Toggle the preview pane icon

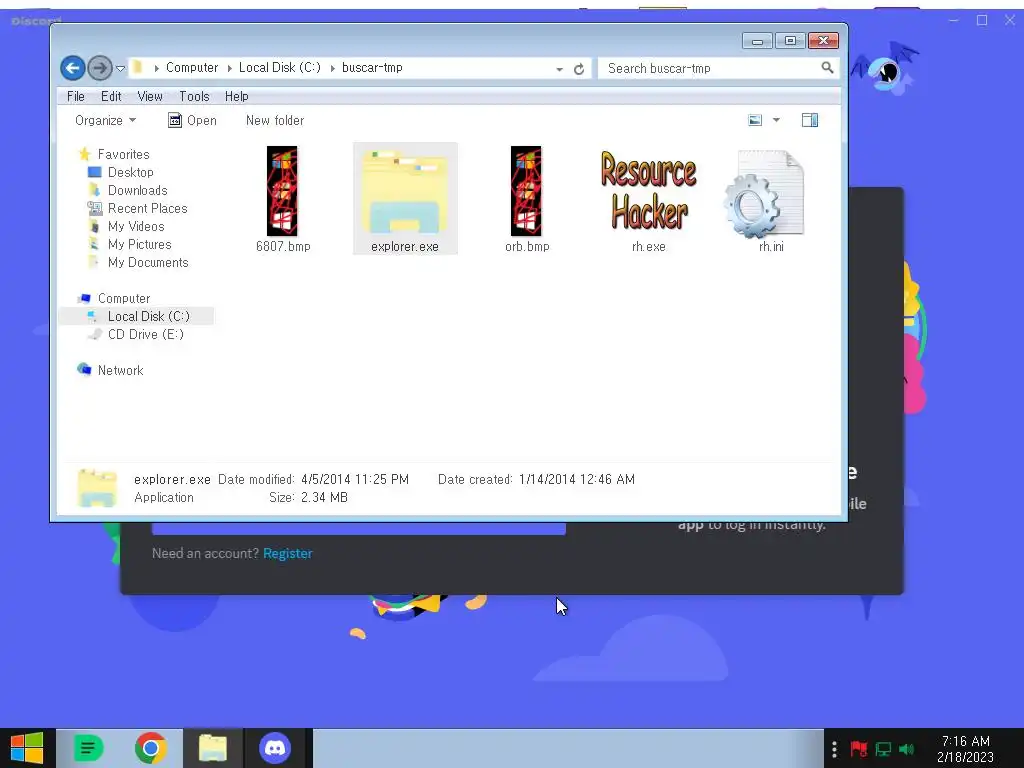tap(810, 120)
